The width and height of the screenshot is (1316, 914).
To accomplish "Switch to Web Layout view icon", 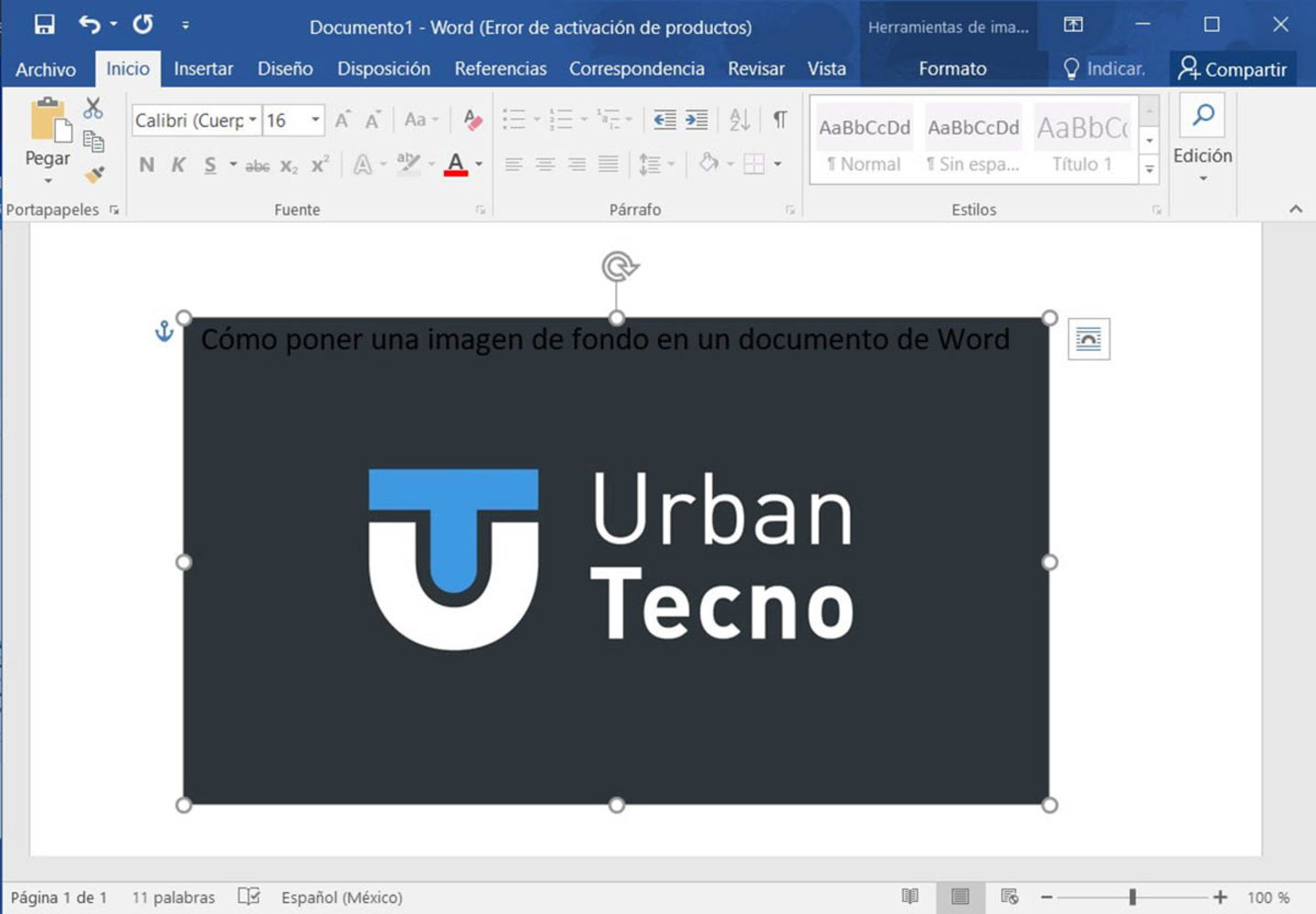I will (x=1010, y=897).
